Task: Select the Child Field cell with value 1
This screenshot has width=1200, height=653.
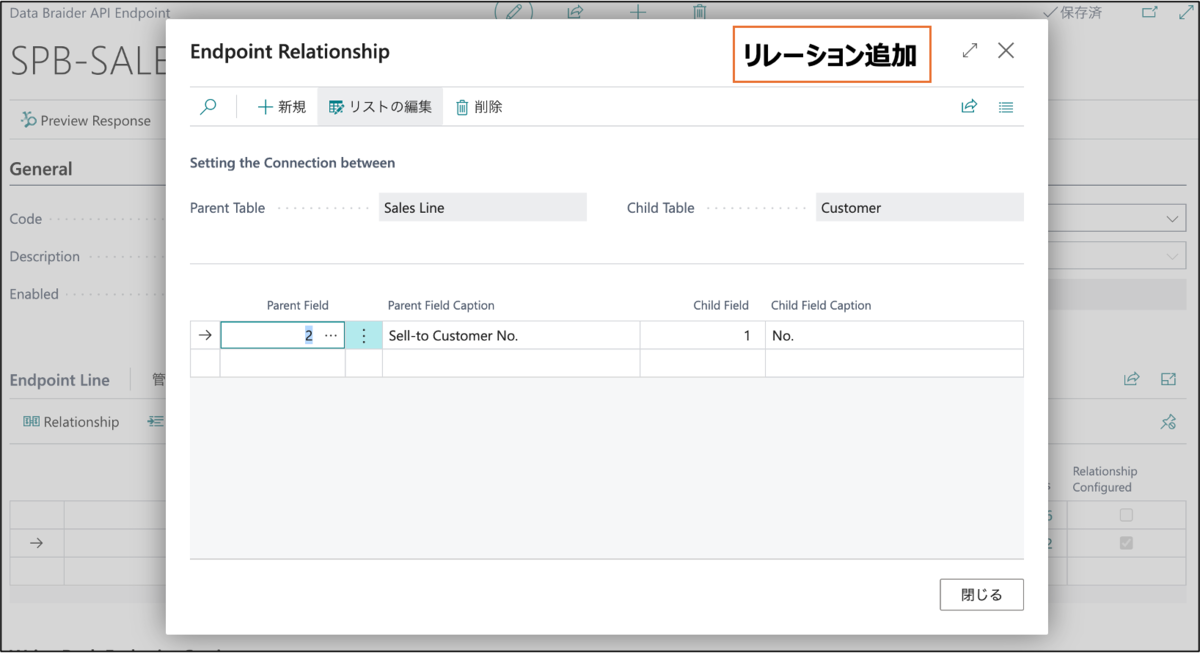Action: pos(703,335)
